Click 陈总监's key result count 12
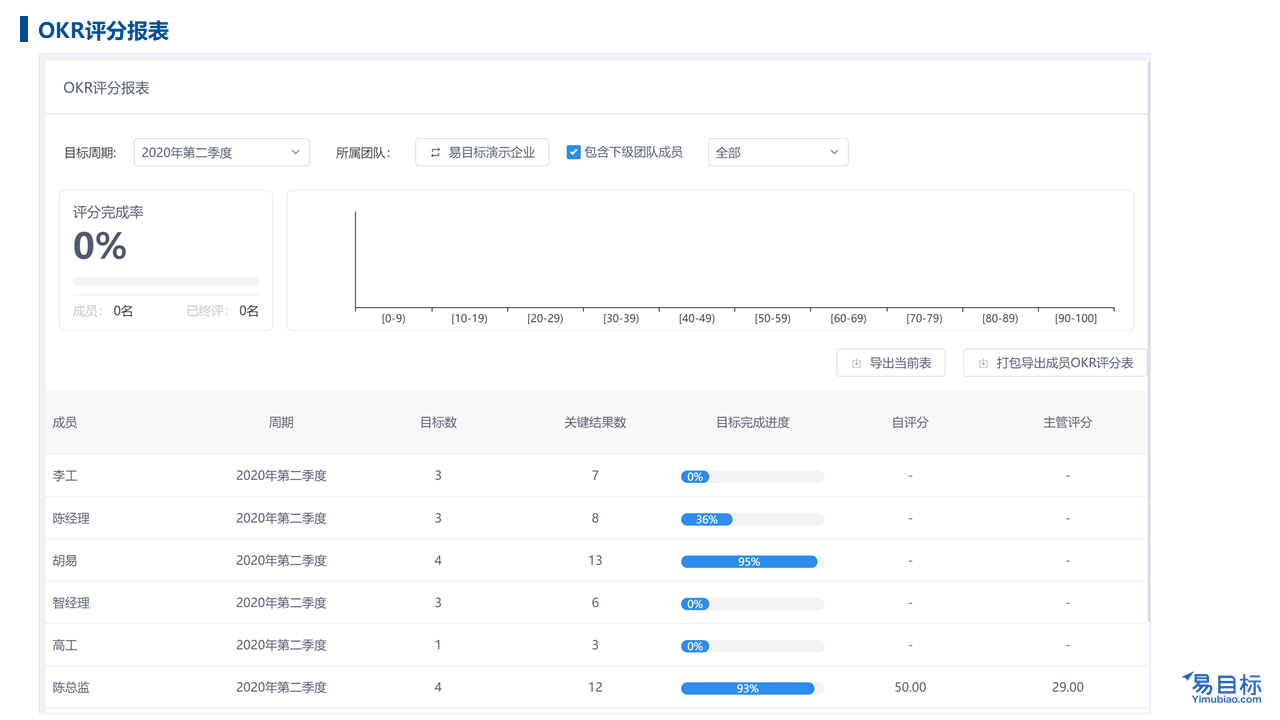 click(595, 688)
